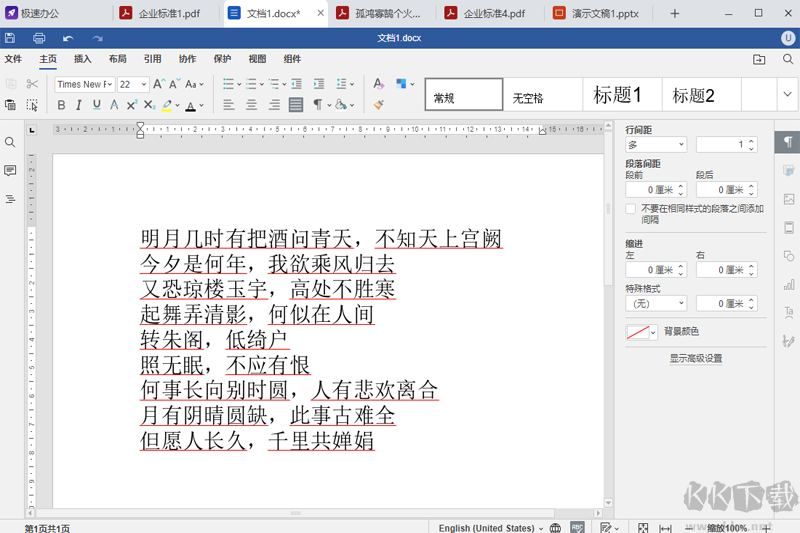Switch to the 演示文稿1.pptx tab
This screenshot has width=800, height=533.
pos(600,13)
